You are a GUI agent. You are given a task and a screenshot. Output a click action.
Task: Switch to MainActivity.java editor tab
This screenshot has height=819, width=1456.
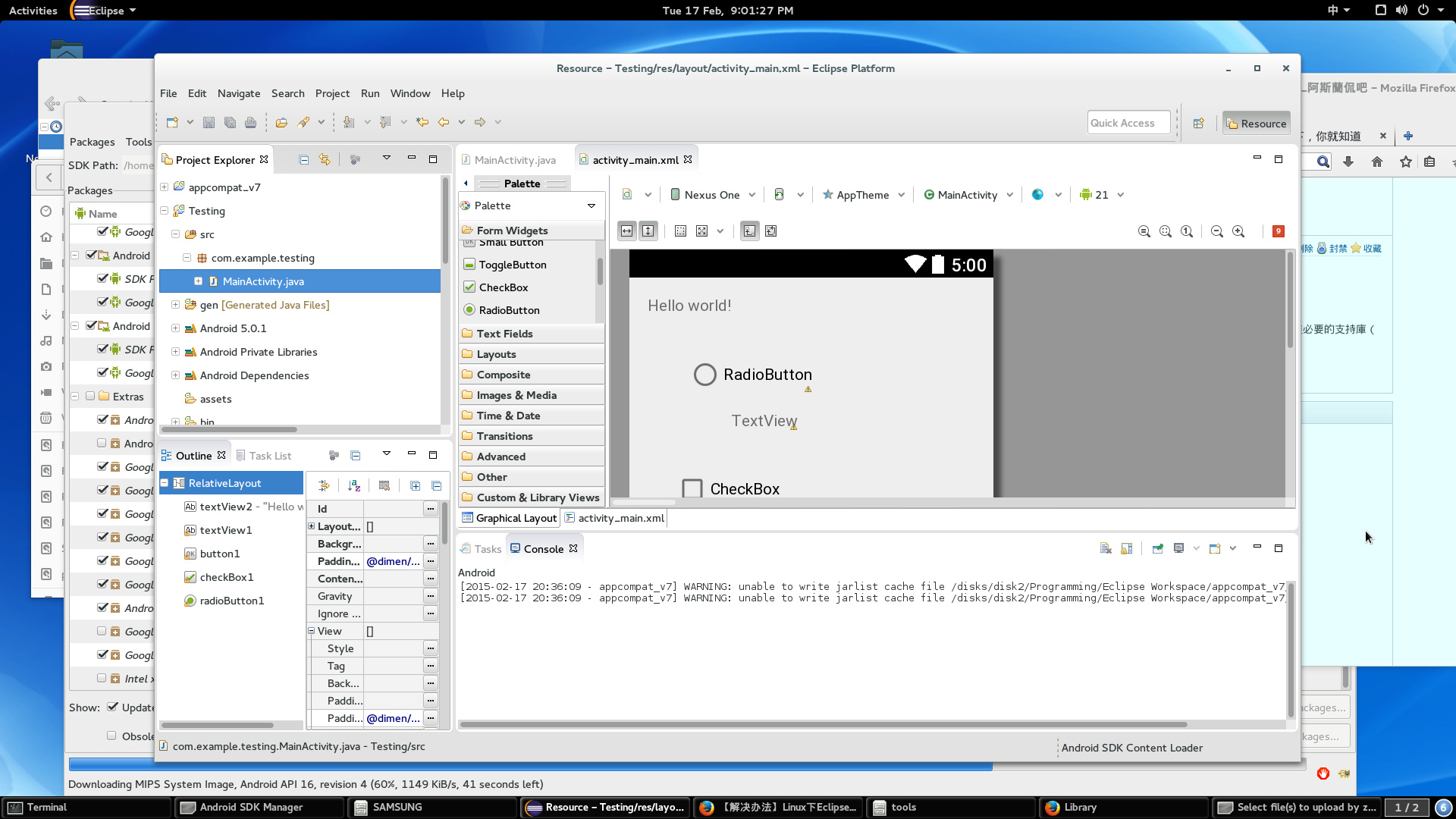coord(509,160)
